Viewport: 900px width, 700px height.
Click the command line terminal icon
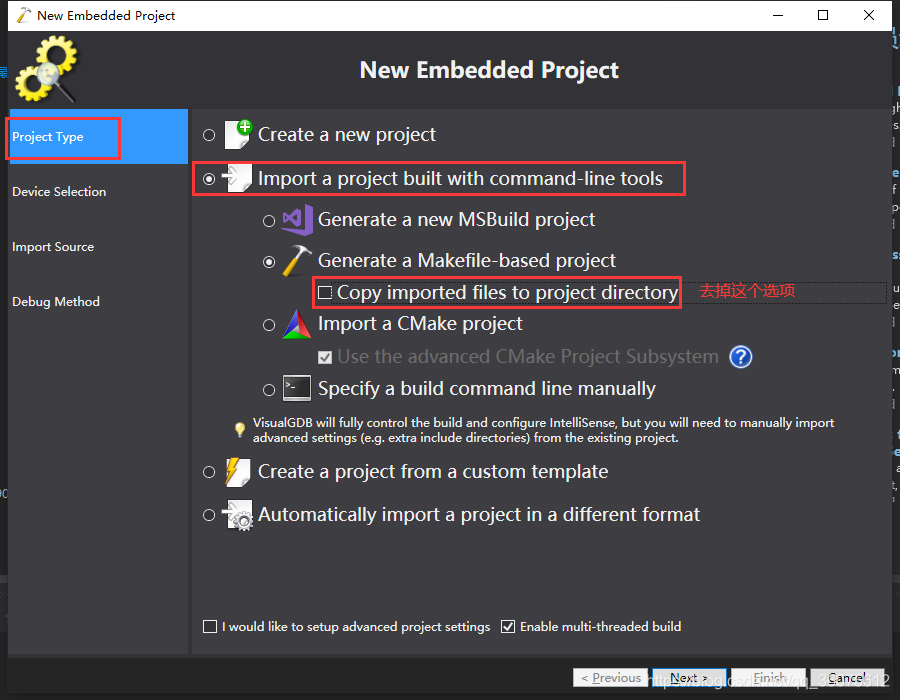tap(296, 388)
